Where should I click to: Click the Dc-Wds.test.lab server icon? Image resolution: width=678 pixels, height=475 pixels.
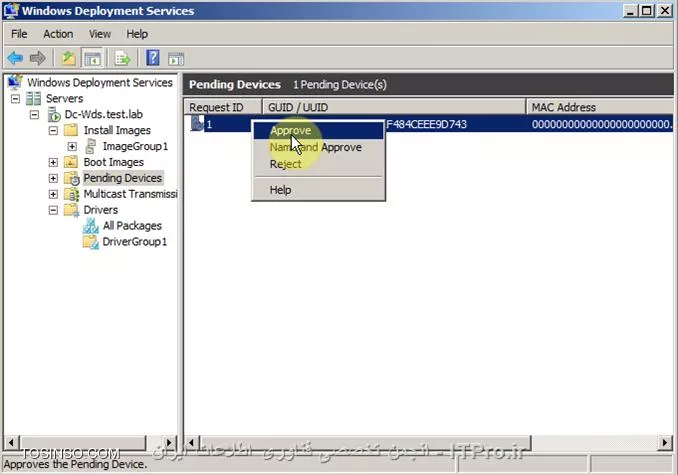pos(54,114)
